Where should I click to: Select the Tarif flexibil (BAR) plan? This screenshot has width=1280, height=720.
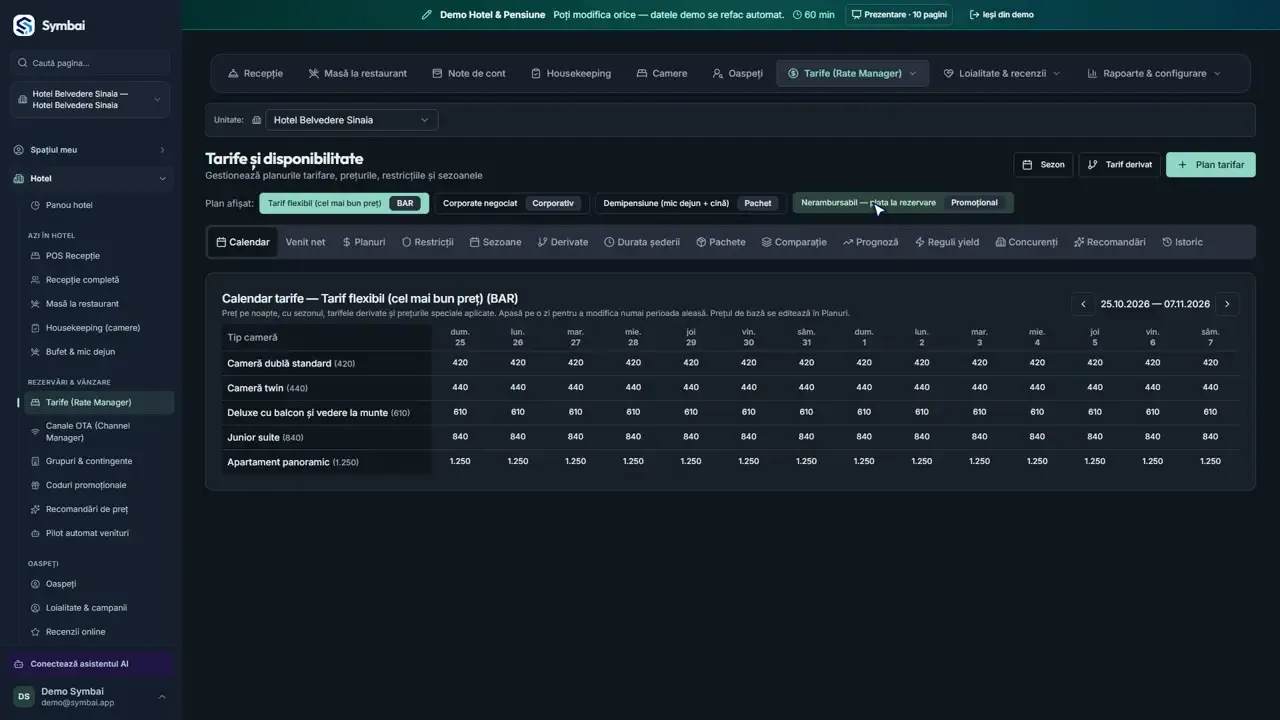[x=344, y=203]
